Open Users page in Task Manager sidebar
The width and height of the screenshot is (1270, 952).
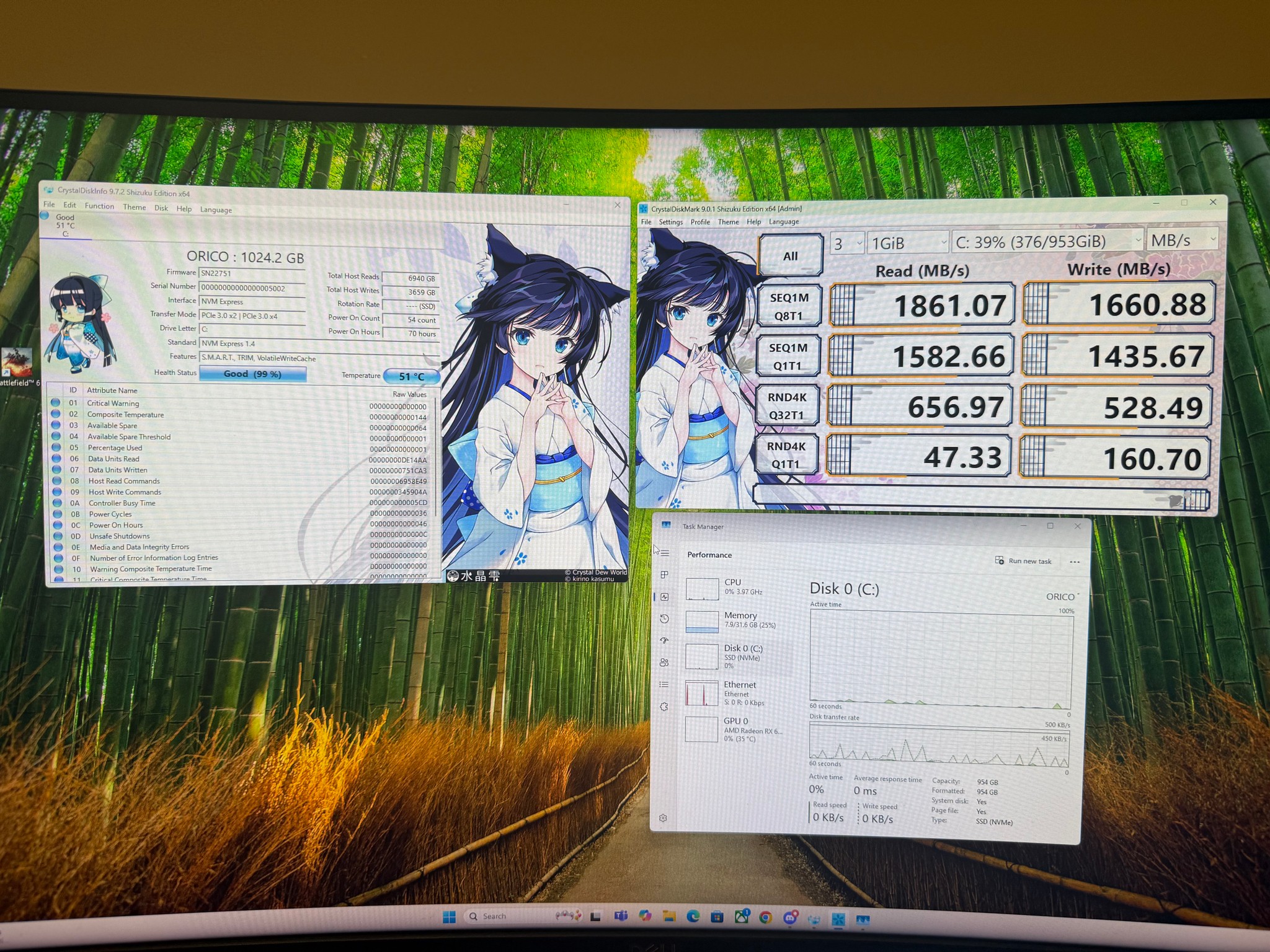(665, 663)
